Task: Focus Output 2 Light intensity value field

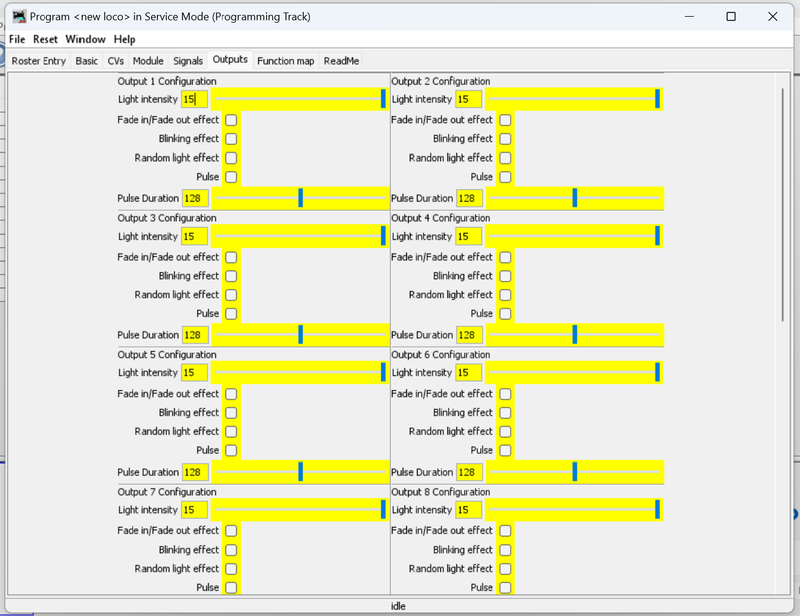Action: [x=468, y=99]
